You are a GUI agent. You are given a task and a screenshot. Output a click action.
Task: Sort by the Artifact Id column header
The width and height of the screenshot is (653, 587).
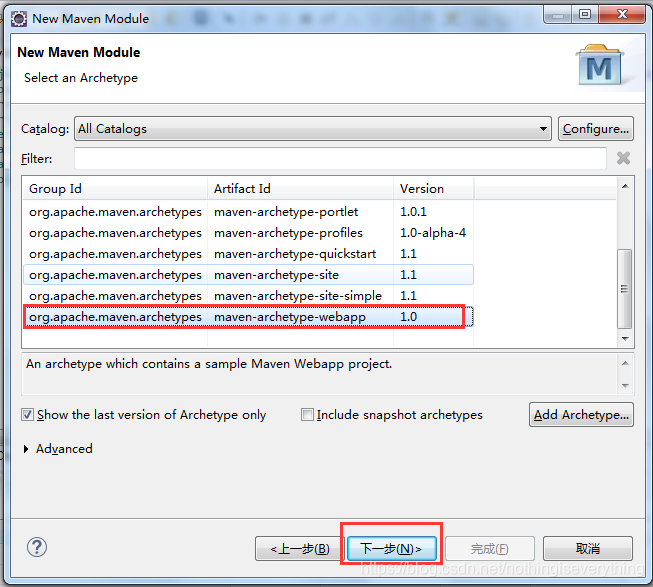click(300, 189)
